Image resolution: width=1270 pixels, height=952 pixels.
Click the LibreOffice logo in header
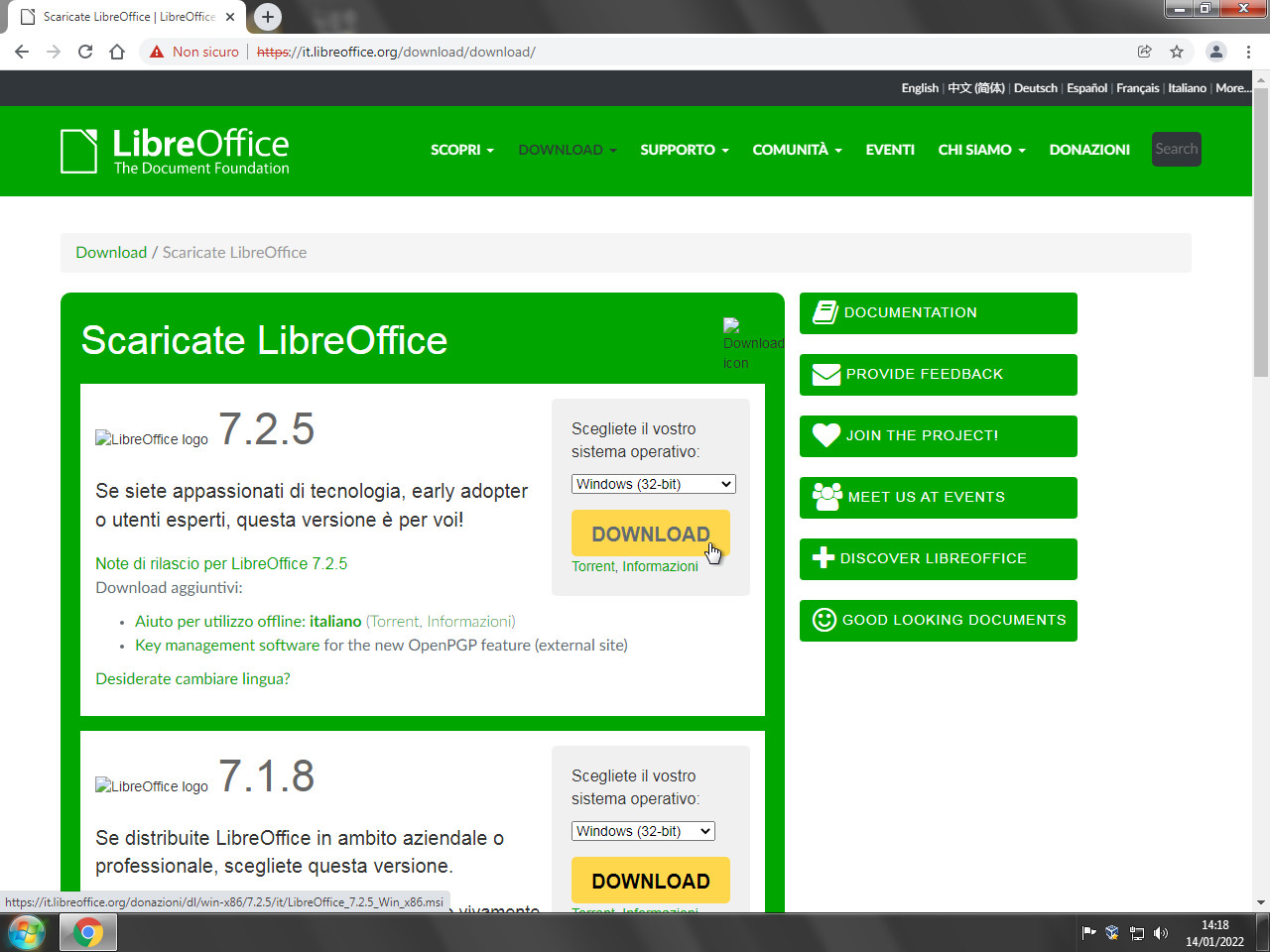(x=176, y=151)
